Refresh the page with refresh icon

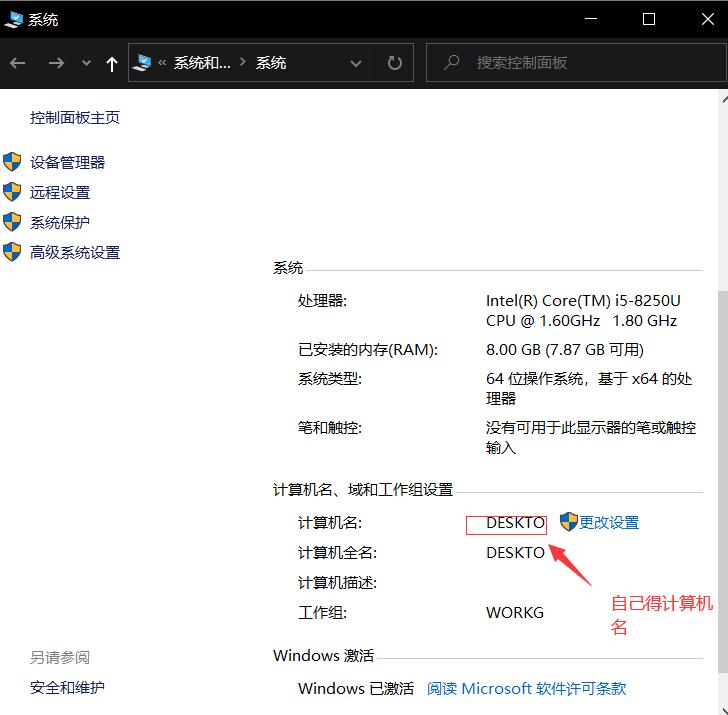395,63
